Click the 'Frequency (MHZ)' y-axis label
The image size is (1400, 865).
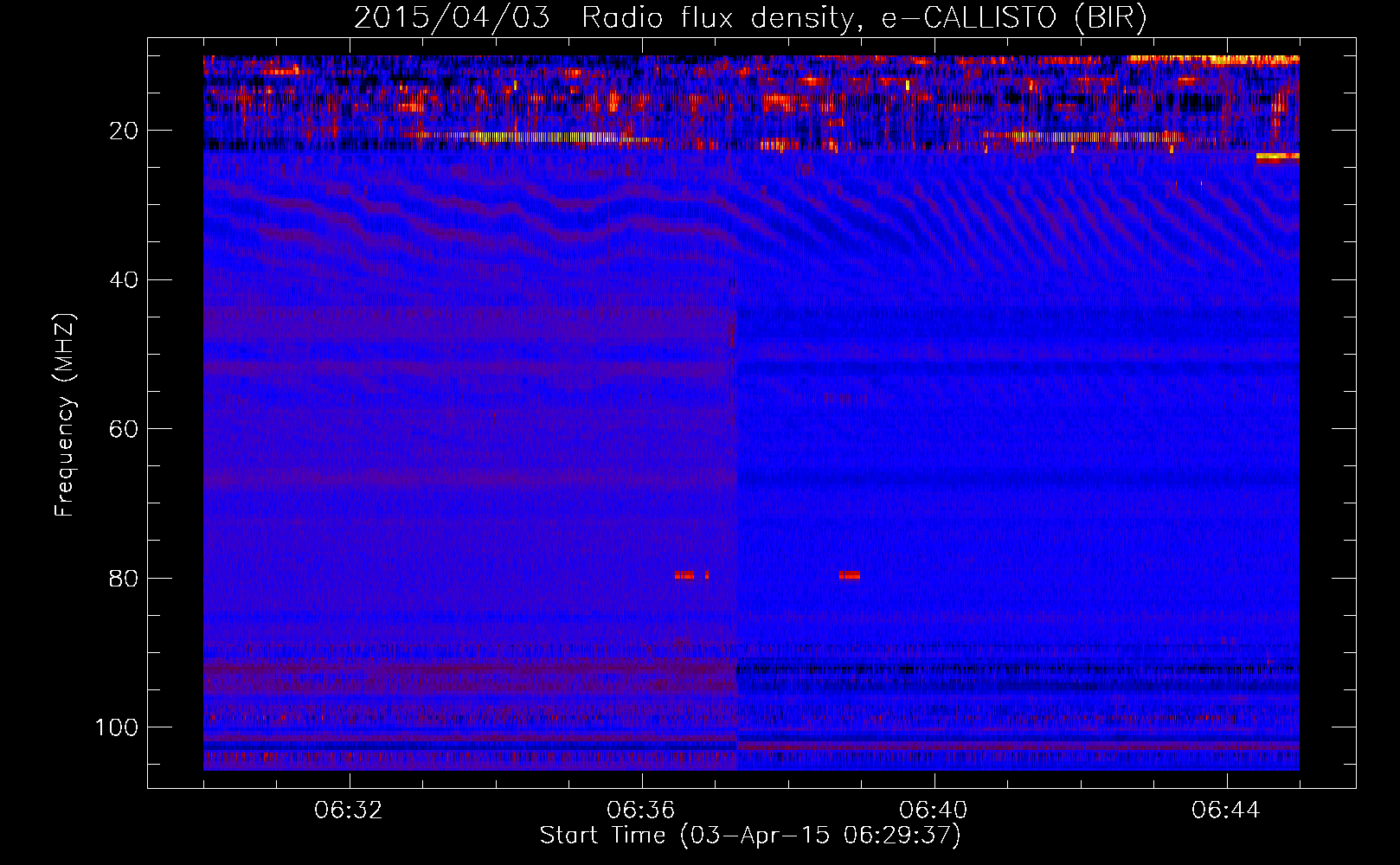pos(65,415)
